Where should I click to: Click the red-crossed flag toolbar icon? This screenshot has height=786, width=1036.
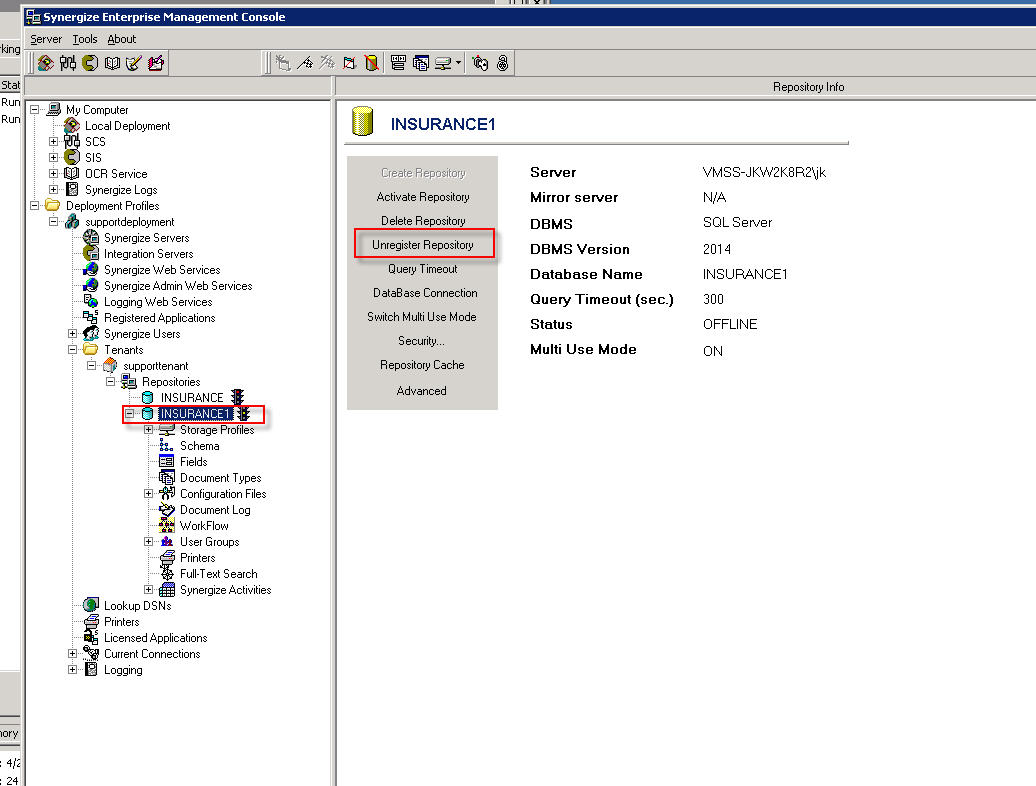click(350, 63)
